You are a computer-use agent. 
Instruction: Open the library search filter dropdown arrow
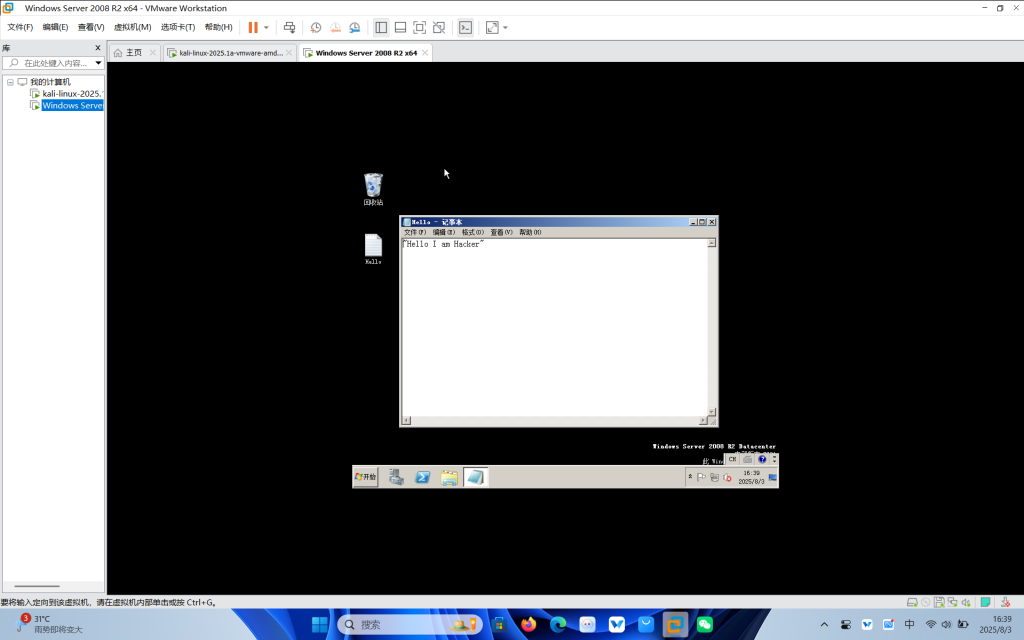tap(98, 63)
